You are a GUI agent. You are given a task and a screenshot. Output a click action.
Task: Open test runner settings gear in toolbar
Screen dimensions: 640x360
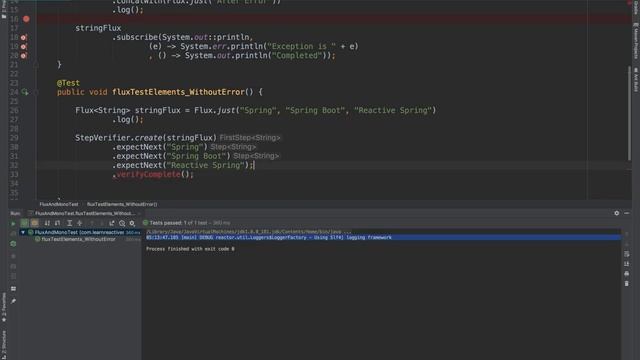tap(132, 223)
